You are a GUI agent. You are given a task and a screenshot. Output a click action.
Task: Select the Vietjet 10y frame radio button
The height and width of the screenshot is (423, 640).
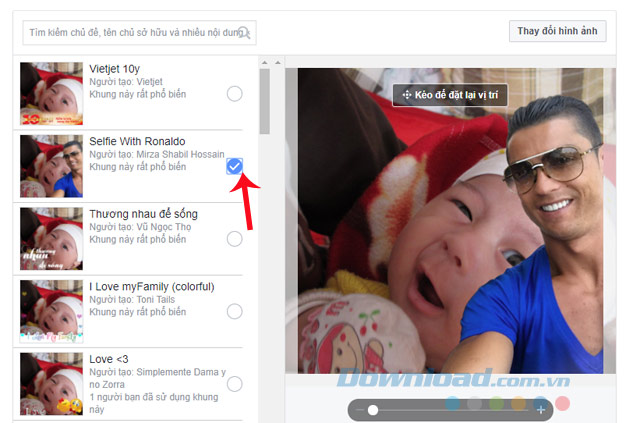[x=234, y=94]
